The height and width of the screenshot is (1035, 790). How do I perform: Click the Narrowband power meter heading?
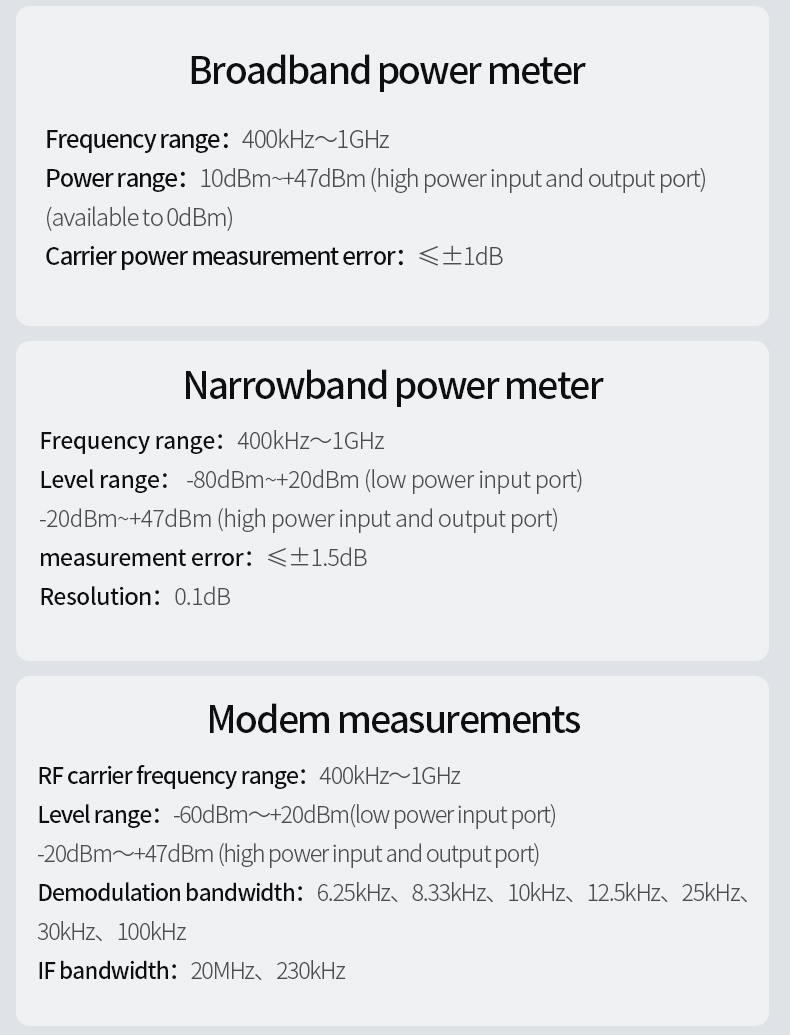click(x=393, y=386)
